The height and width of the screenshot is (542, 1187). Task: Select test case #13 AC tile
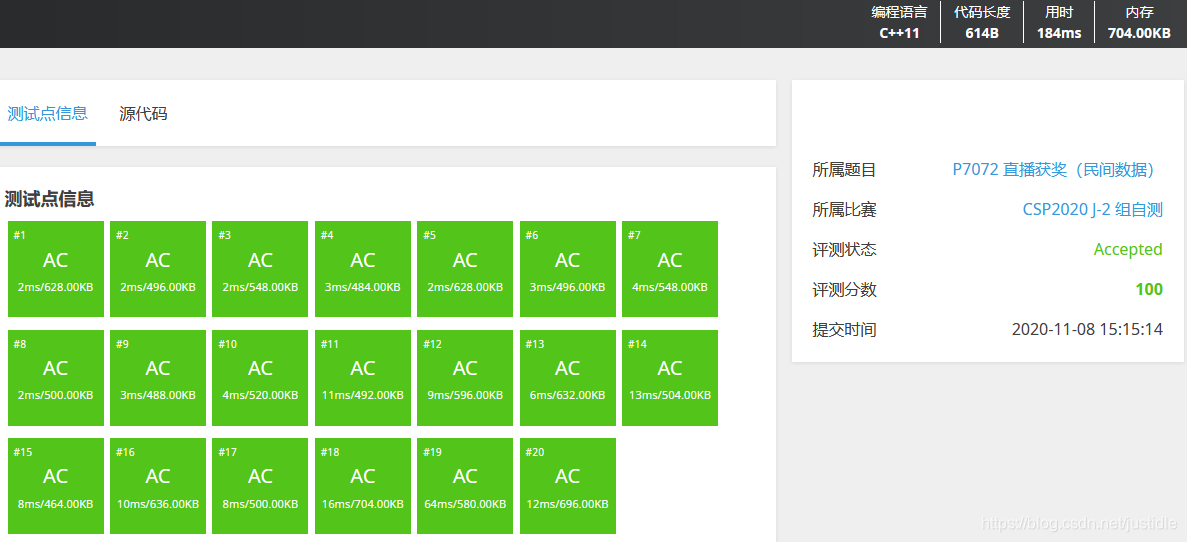568,378
